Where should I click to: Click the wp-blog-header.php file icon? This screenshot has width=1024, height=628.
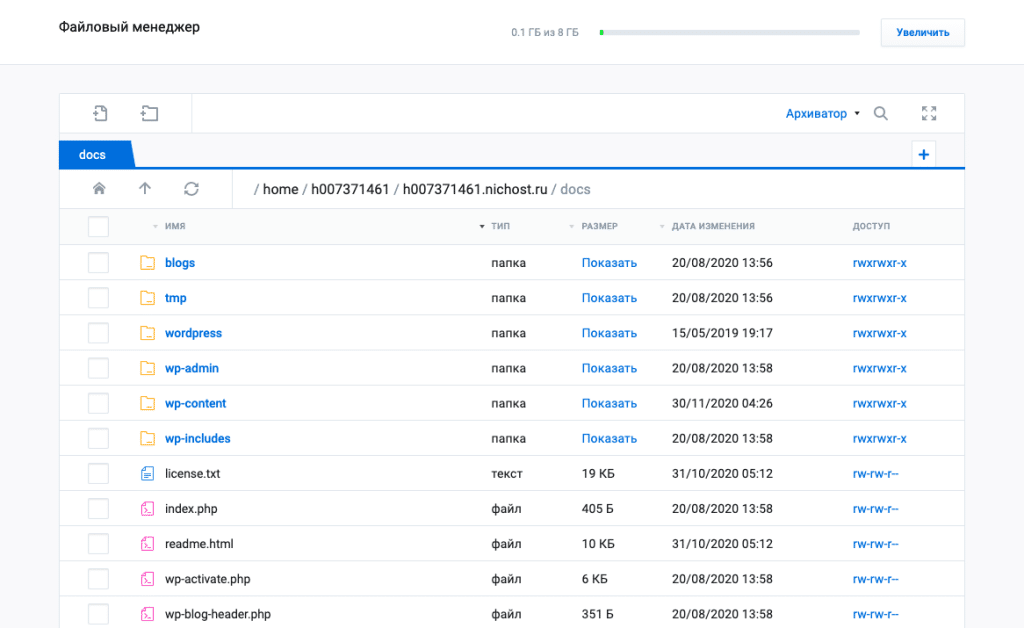click(148, 614)
